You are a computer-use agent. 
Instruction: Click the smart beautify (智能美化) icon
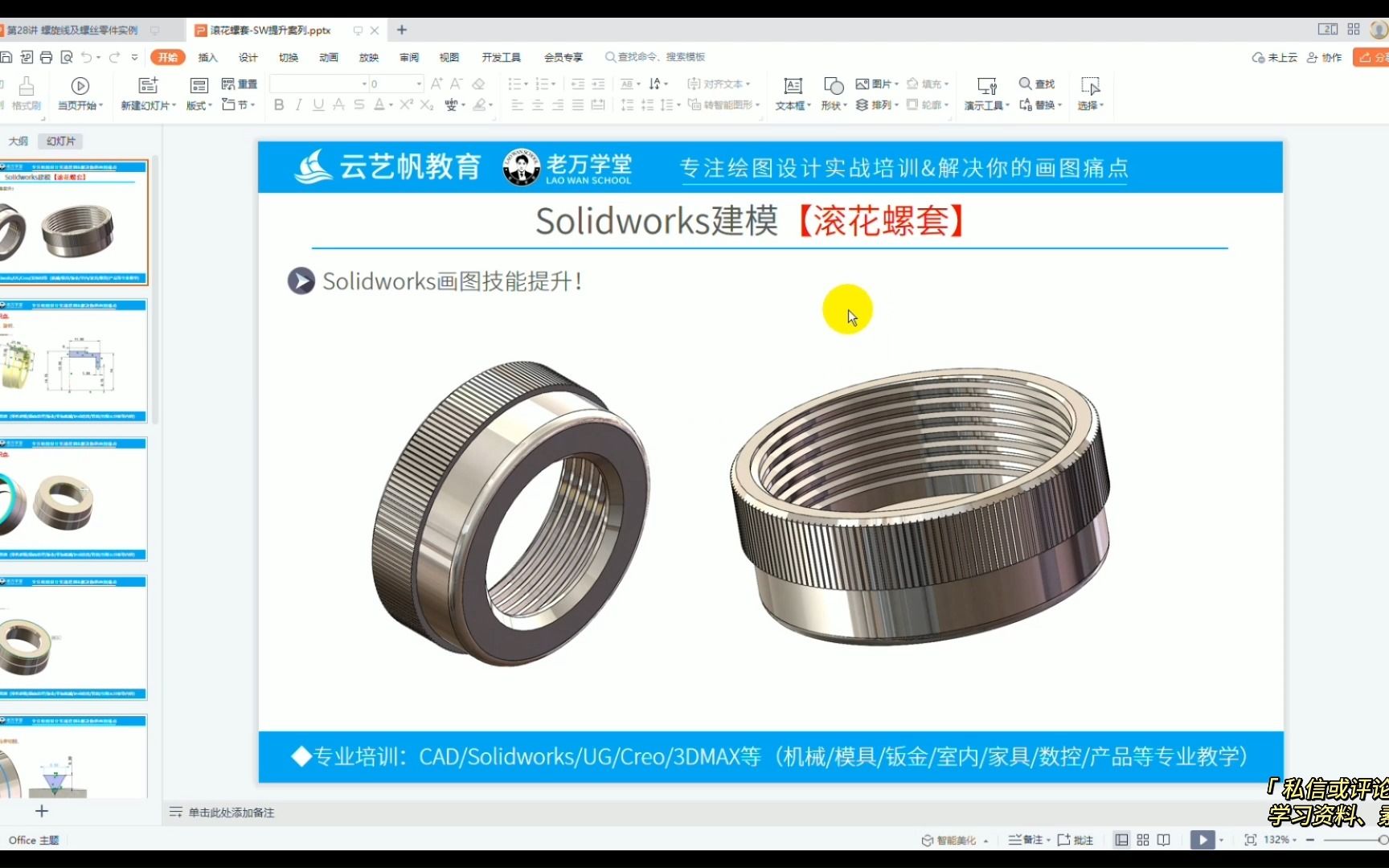[x=927, y=840]
